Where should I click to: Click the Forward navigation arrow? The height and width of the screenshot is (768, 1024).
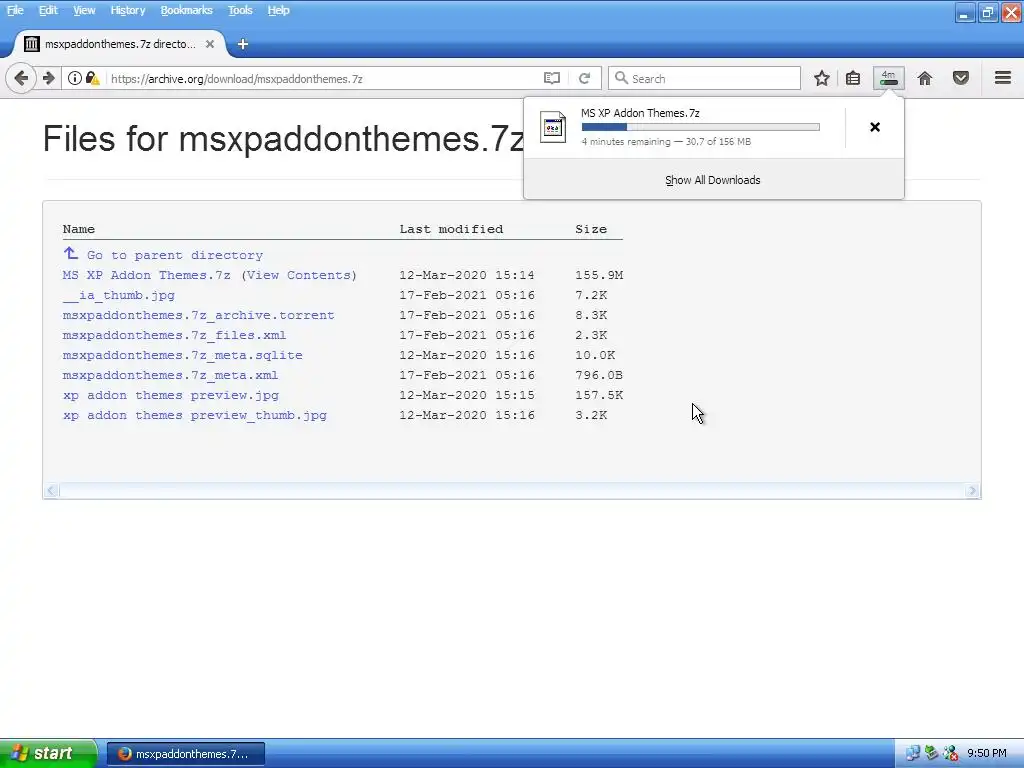[49, 78]
